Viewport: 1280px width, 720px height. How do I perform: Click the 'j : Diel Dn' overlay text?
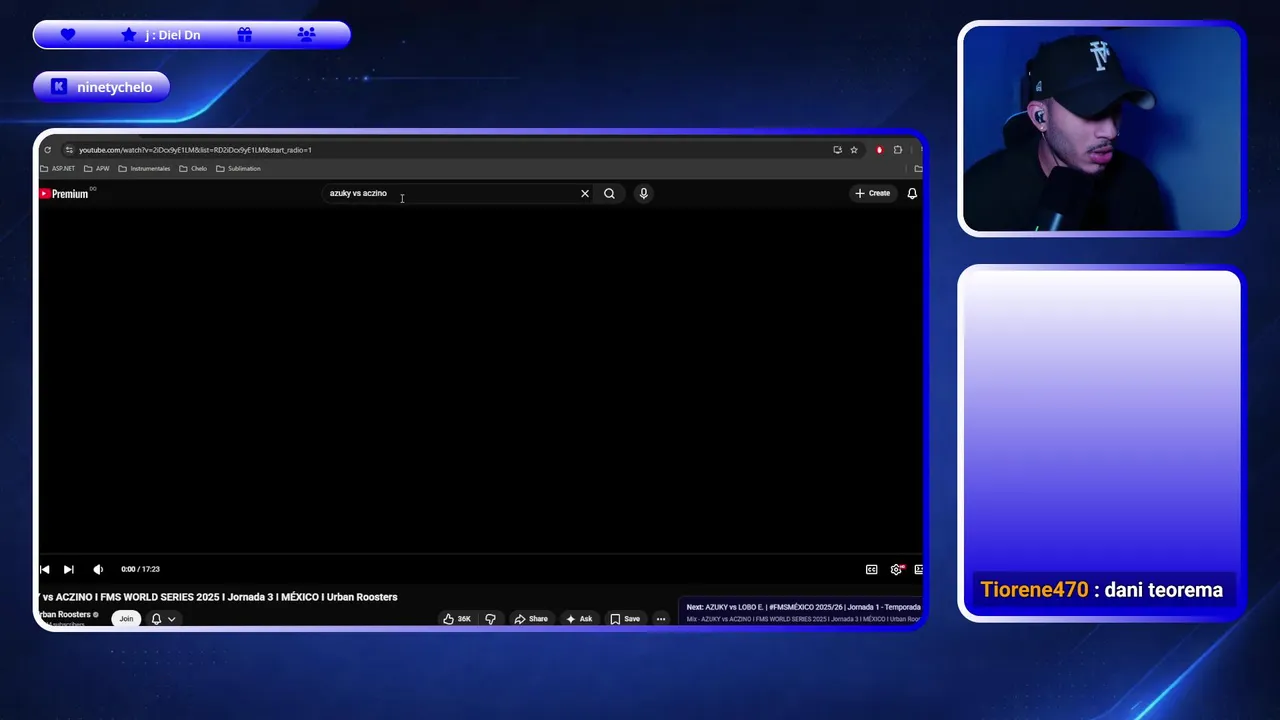pyautogui.click(x=173, y=35)
